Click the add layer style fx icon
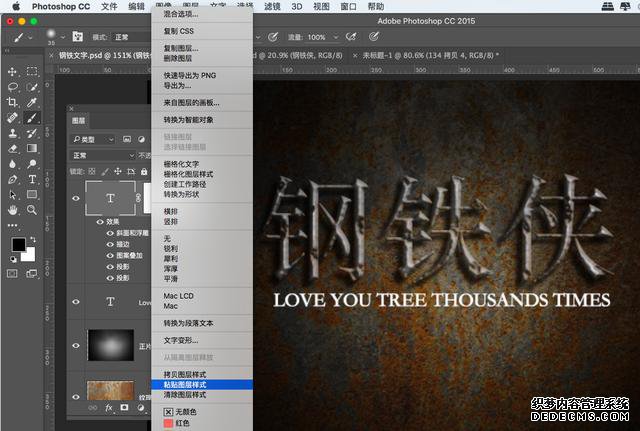Image resolution: width=640 pixels, height=431 pixels. click(109, 407)
